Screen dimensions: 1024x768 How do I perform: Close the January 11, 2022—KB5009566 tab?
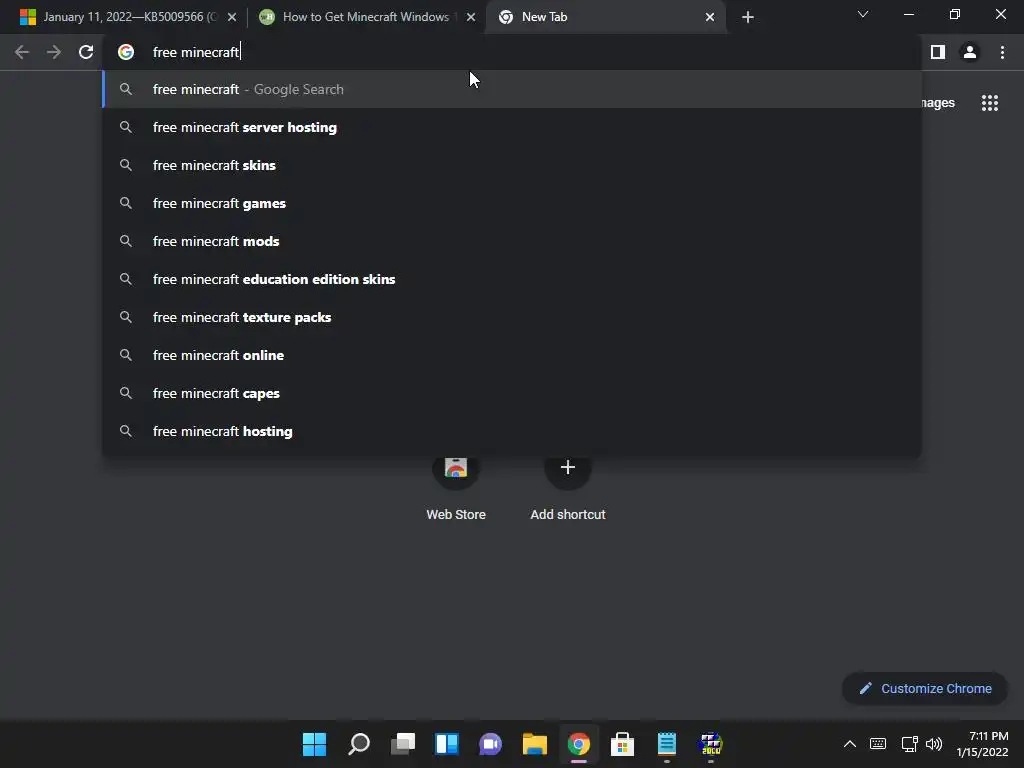[x=232, y=17]
